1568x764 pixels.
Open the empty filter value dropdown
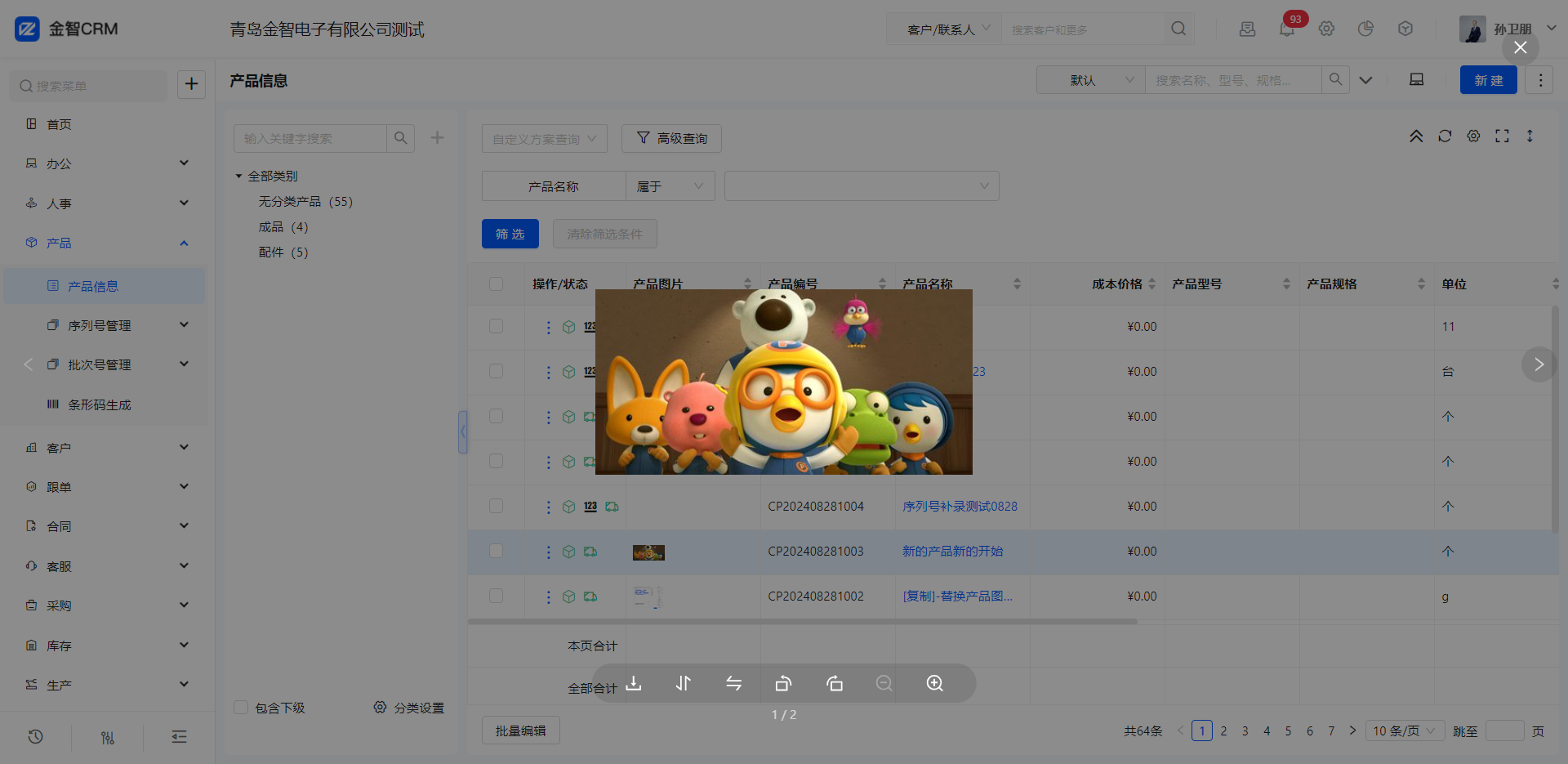[x=862, y=186]
